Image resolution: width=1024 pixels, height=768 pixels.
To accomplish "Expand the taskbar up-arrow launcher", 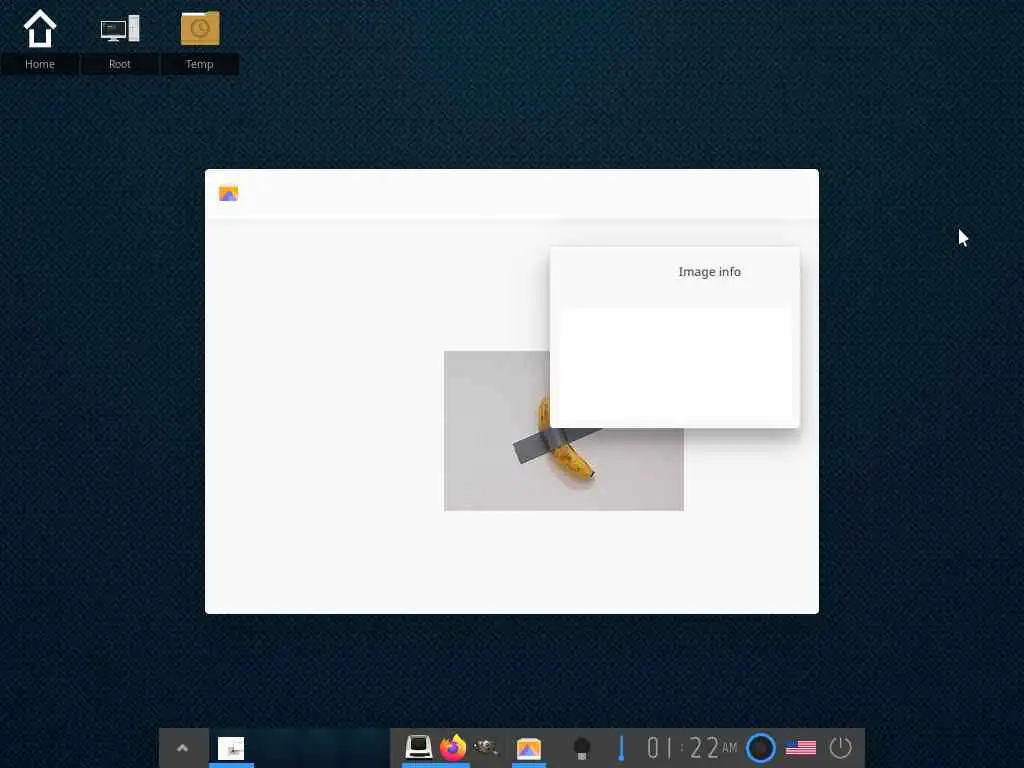I will [x=183, y=748].
